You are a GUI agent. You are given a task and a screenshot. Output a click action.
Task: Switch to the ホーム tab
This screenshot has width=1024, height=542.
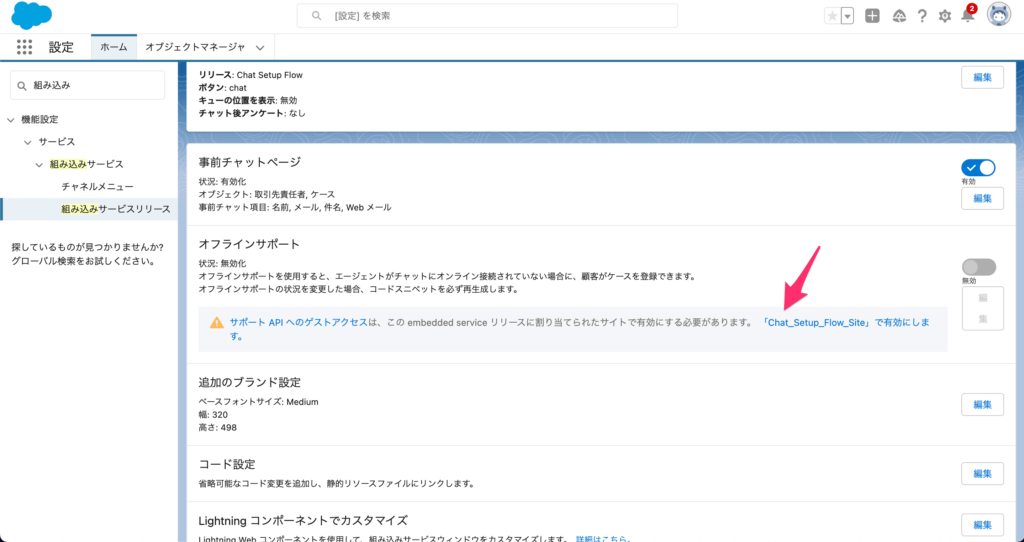[x=114, y=47]
